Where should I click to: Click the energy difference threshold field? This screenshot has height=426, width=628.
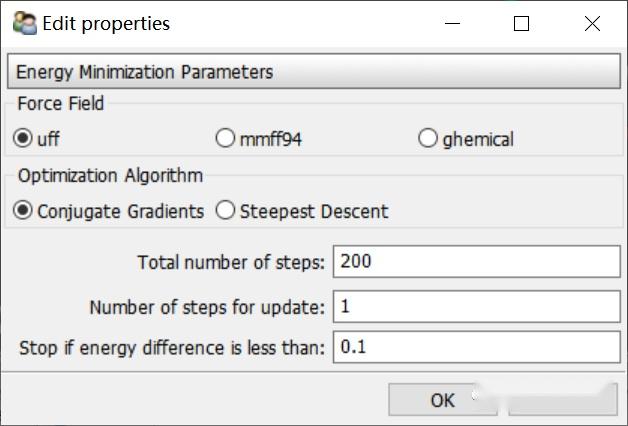point(476,348)
